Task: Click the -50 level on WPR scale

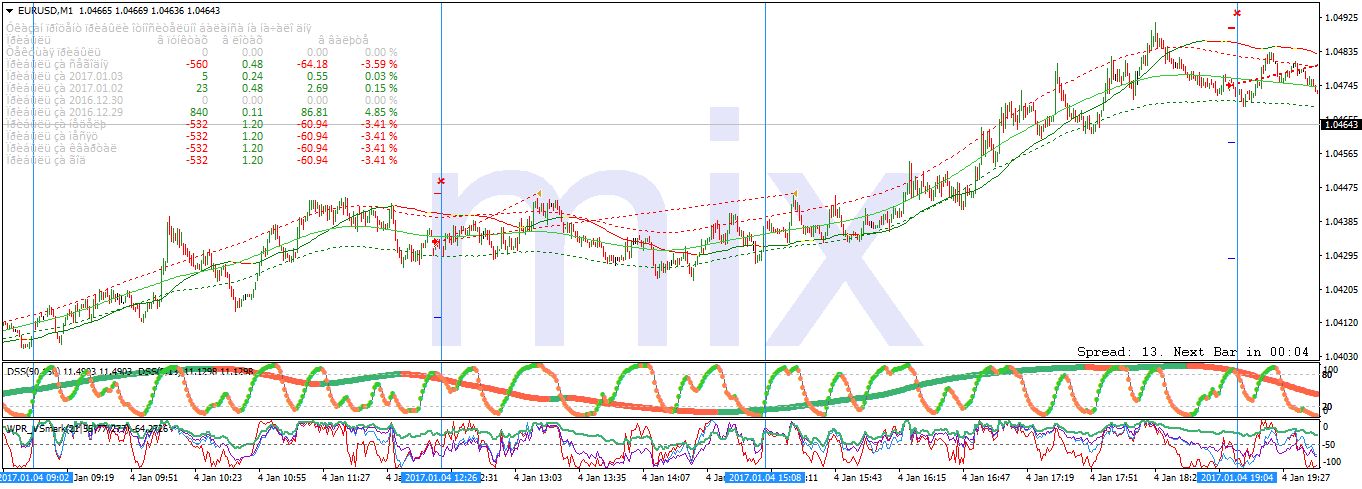Action: [x=1331, y=444]
